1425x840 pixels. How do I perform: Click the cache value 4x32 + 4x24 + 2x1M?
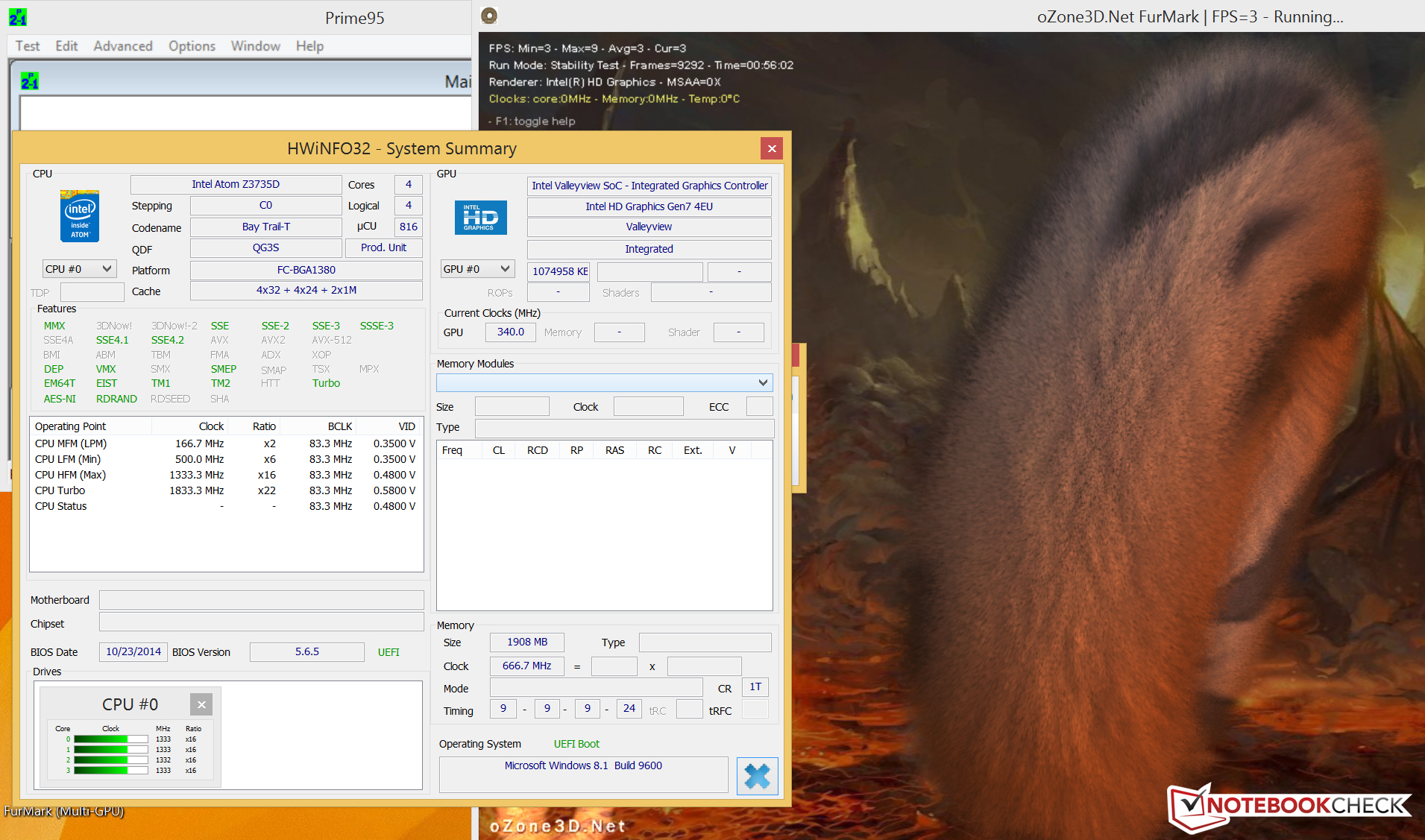306,291
